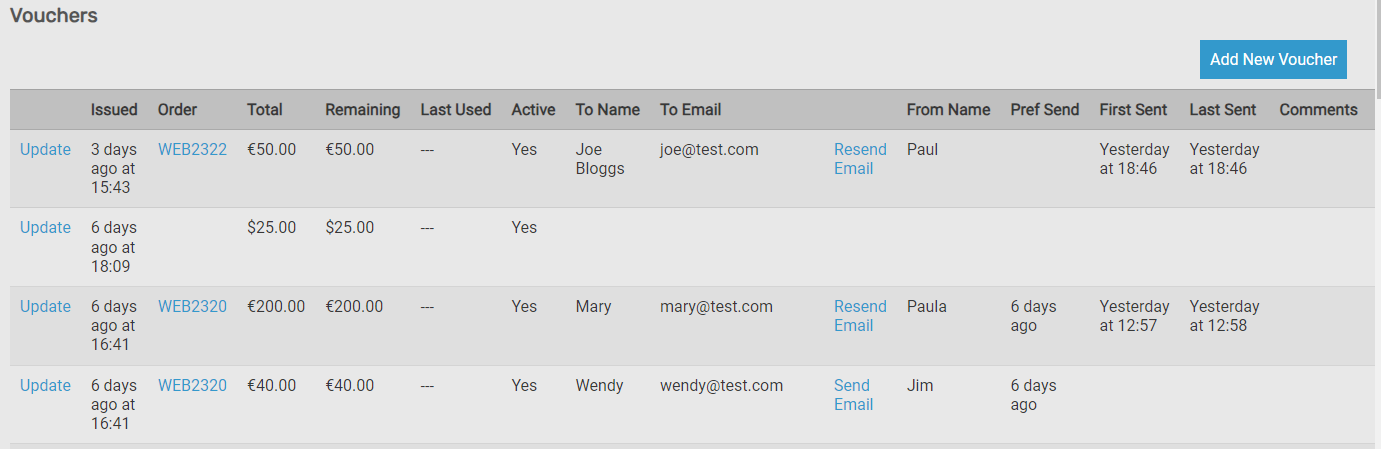Open order WEB2320 in Mary's row
1381x449 pixels.
pyautogui.click(x=192, y=306)
